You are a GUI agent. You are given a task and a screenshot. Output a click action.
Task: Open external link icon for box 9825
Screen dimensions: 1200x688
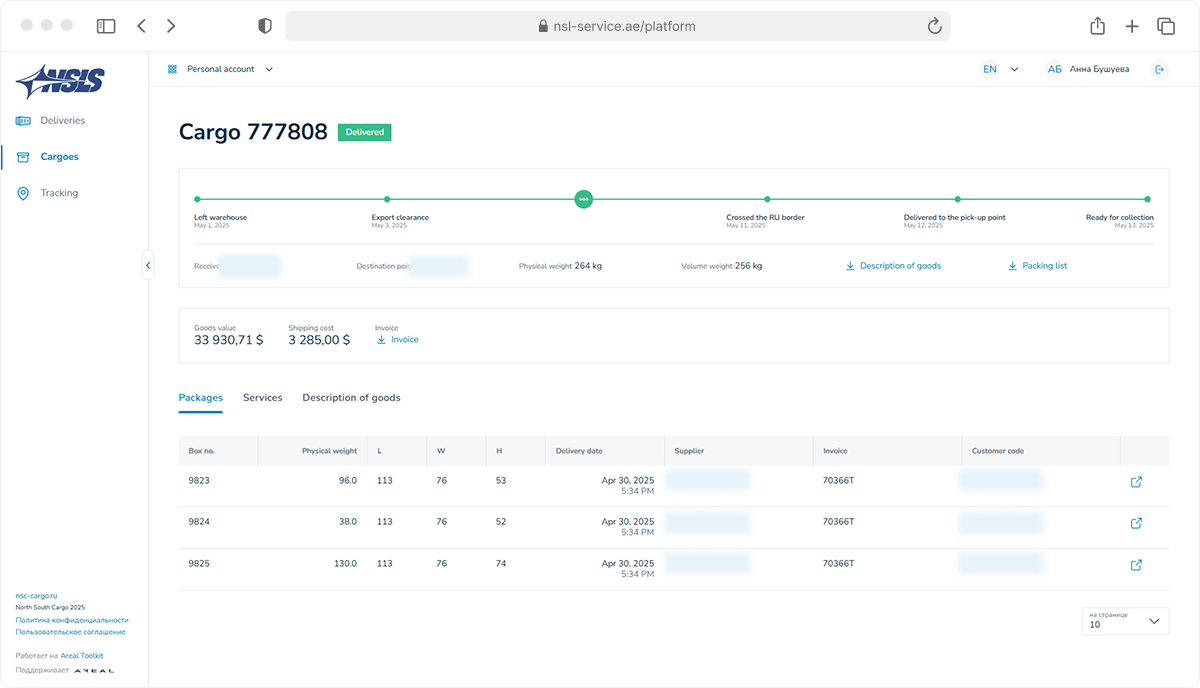1136,565
